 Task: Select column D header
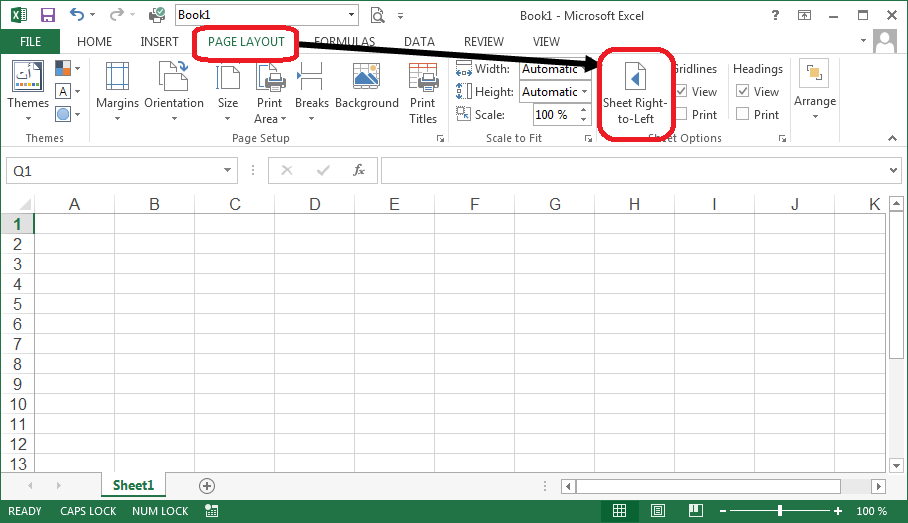pyautogui.click(x=314, y=204)
